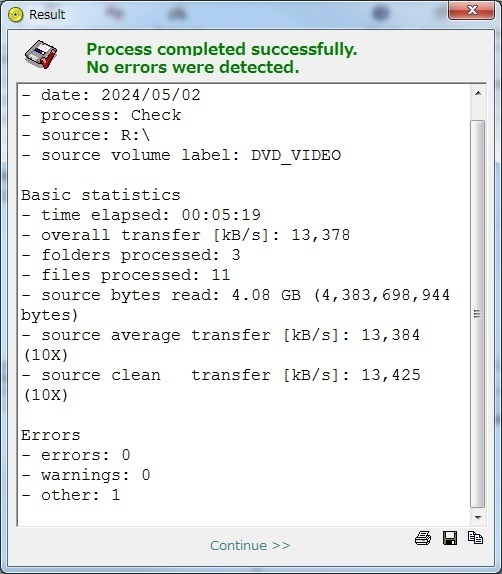Click the scrollbar down arrow in the log
The image size is (502, 574).
(x=478, y=517)
